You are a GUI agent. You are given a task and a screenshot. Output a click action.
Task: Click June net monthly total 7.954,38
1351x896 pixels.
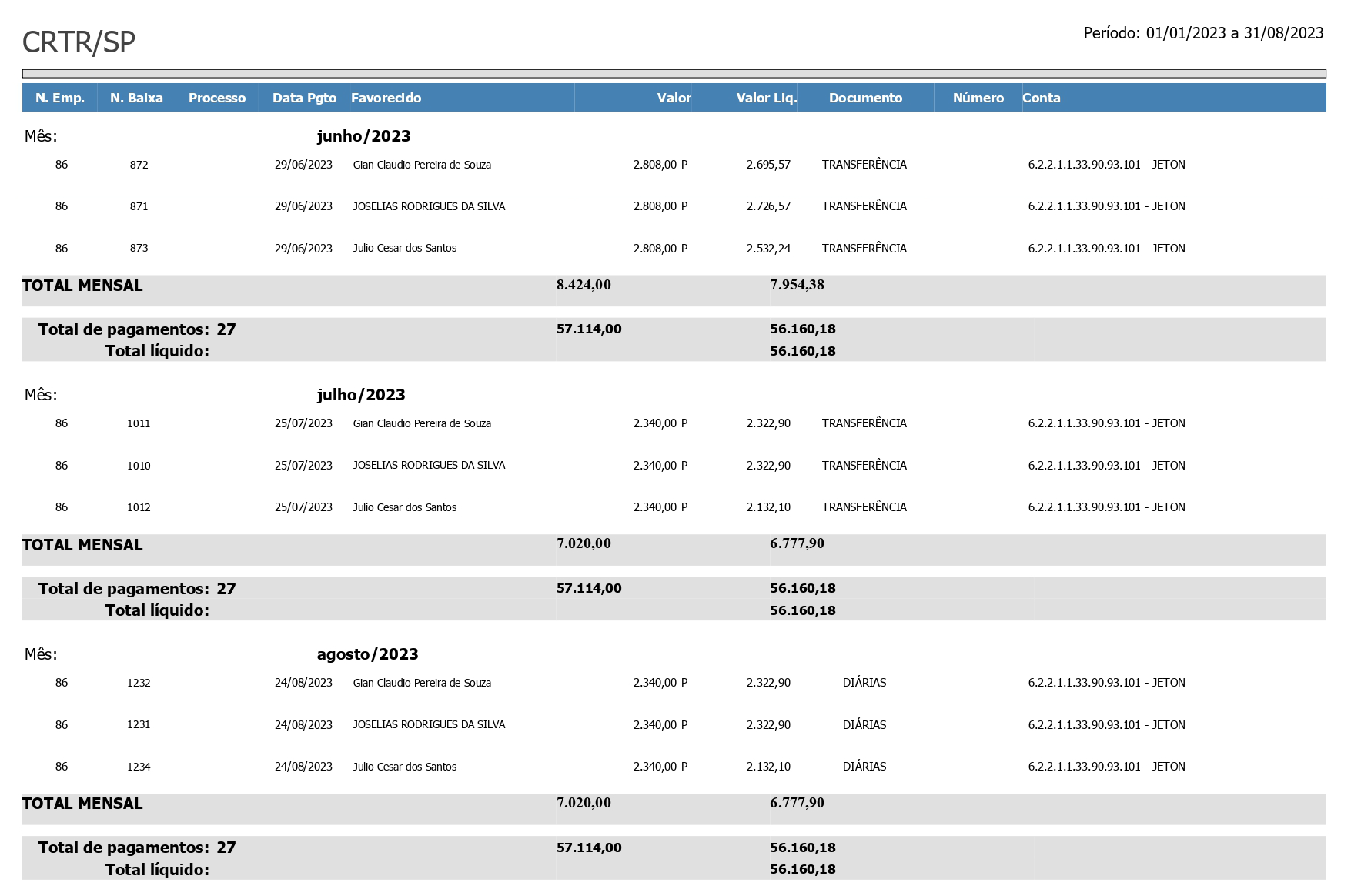pyautogui.click(x=797, y=285)
